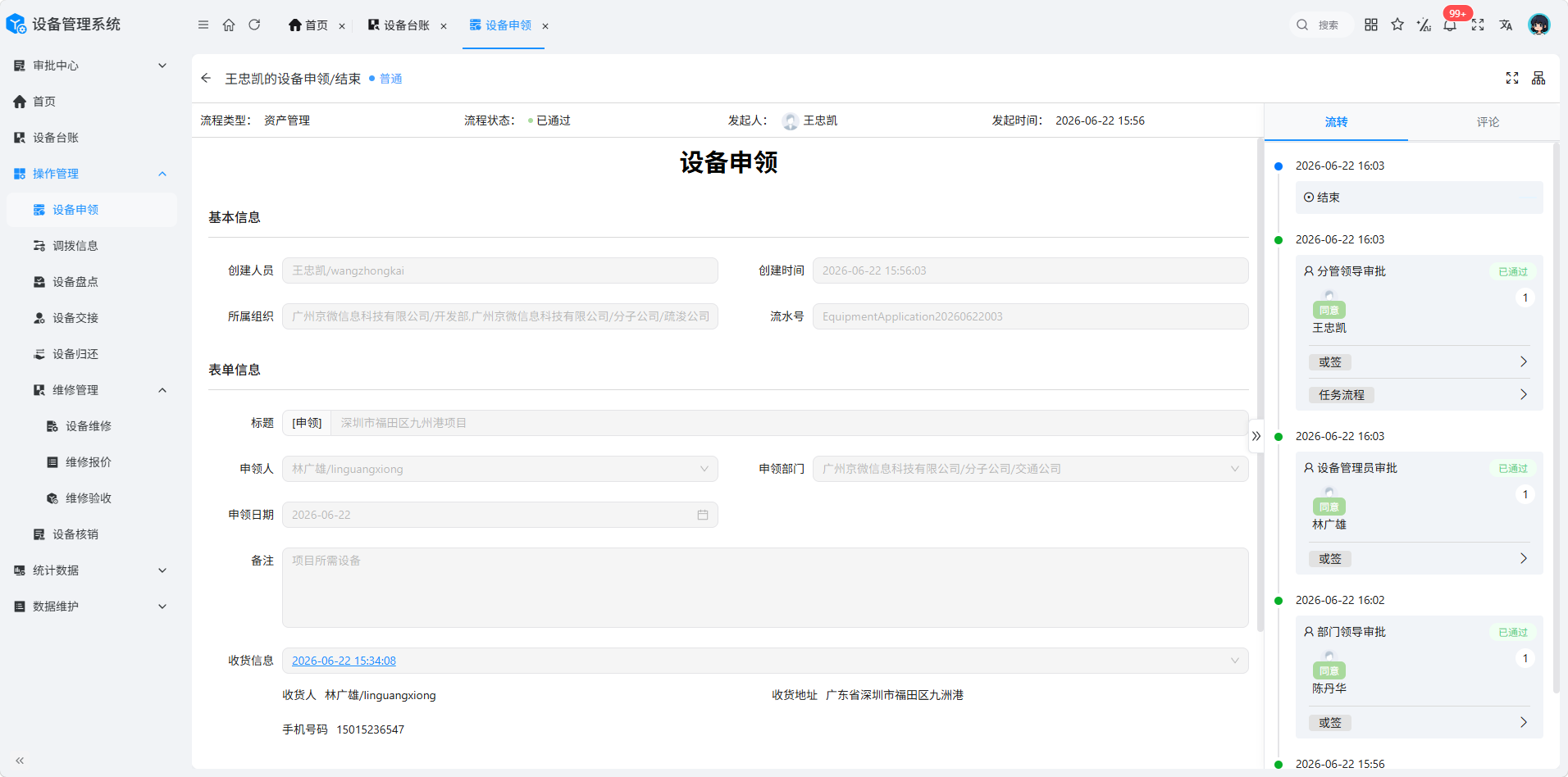This screenshot has height=777, width=1568.
Task: Collapse the sidebar with double chevron icon
Action: point(20,761)
